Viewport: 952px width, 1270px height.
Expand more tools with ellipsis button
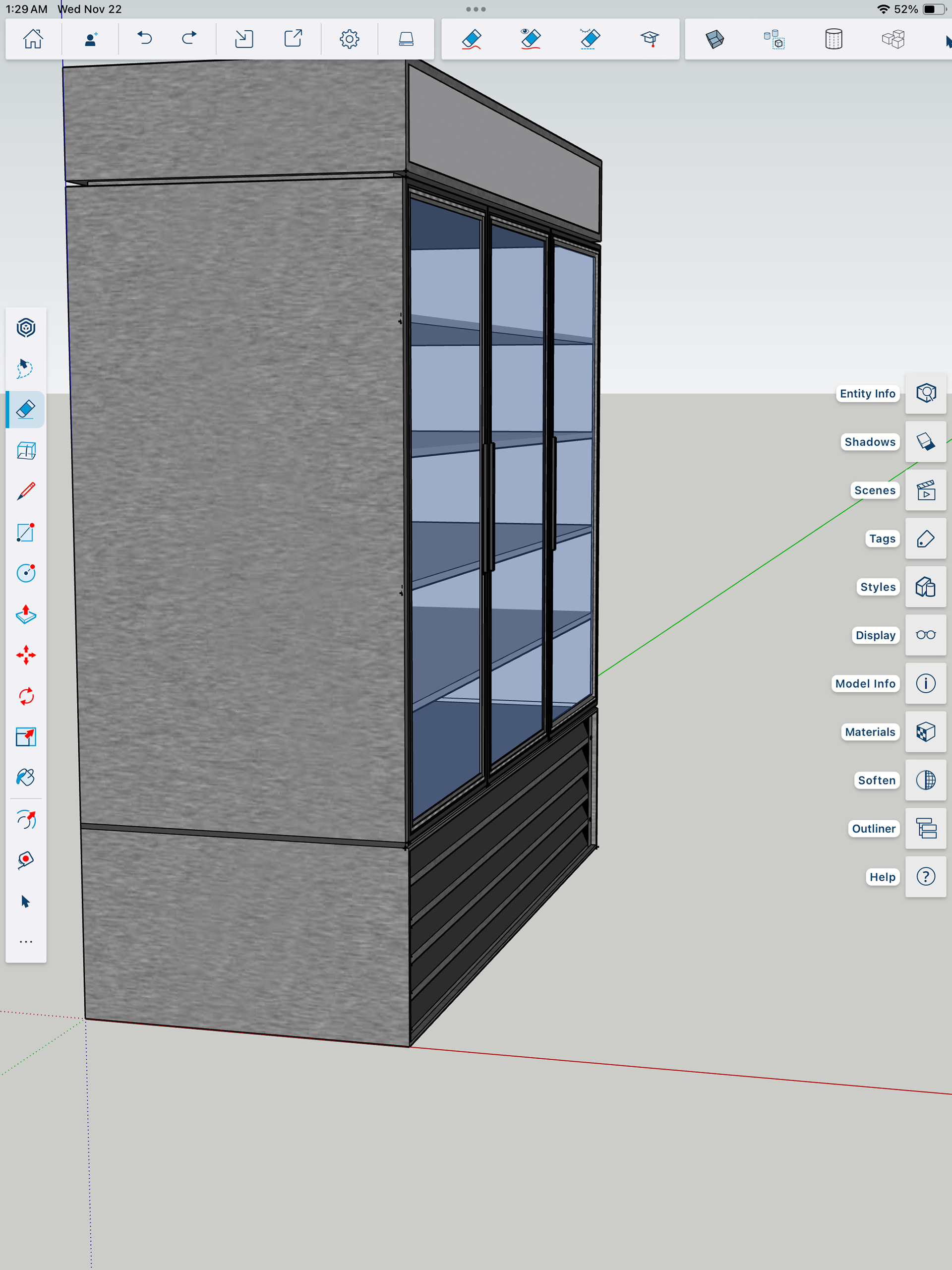[26, 942]
